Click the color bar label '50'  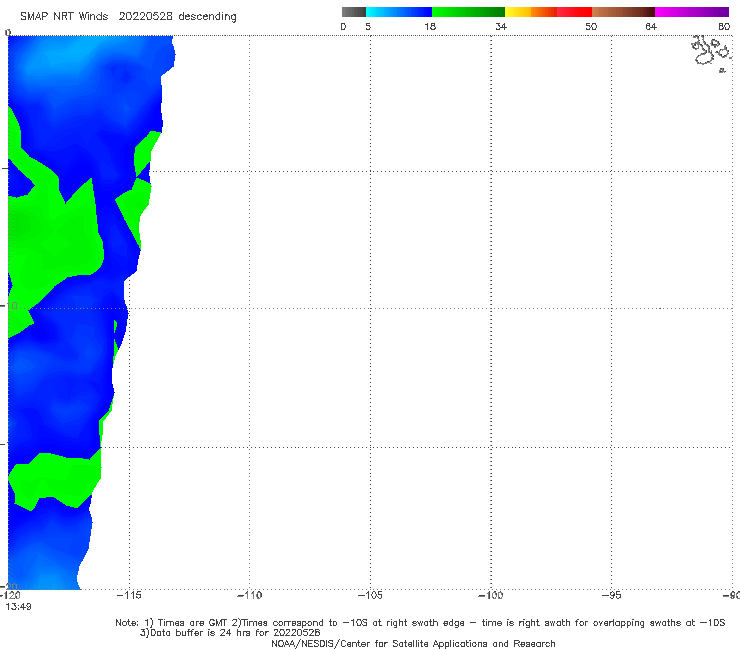[x=591, y=26]
